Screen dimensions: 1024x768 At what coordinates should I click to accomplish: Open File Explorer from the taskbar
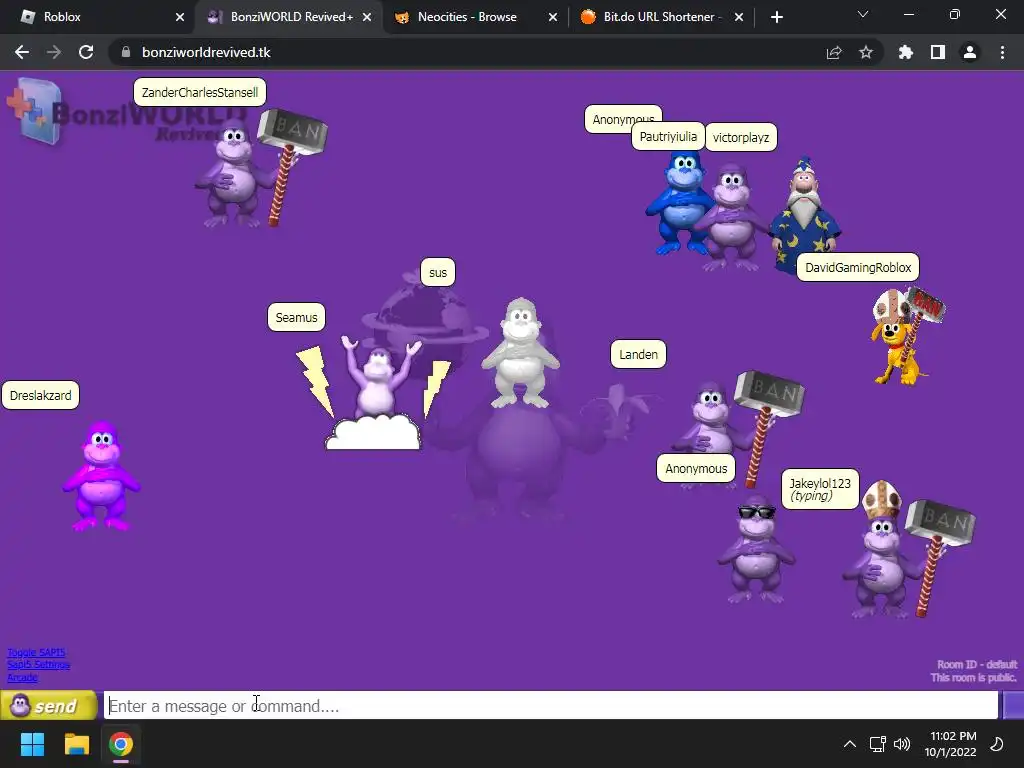76,744
